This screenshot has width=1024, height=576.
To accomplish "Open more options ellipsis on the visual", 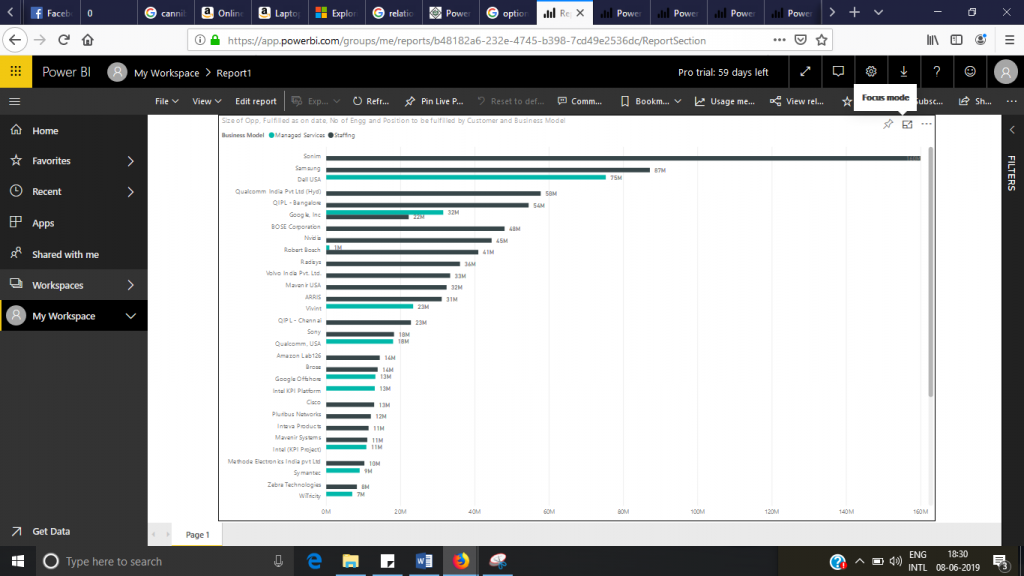I will tap(926, 124).
